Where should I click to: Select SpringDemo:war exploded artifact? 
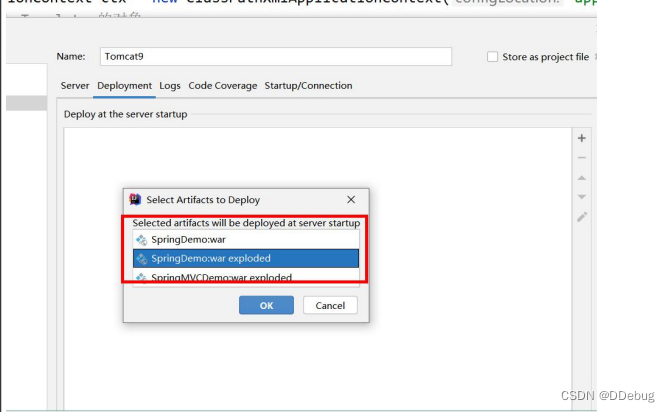coord(246,259)
